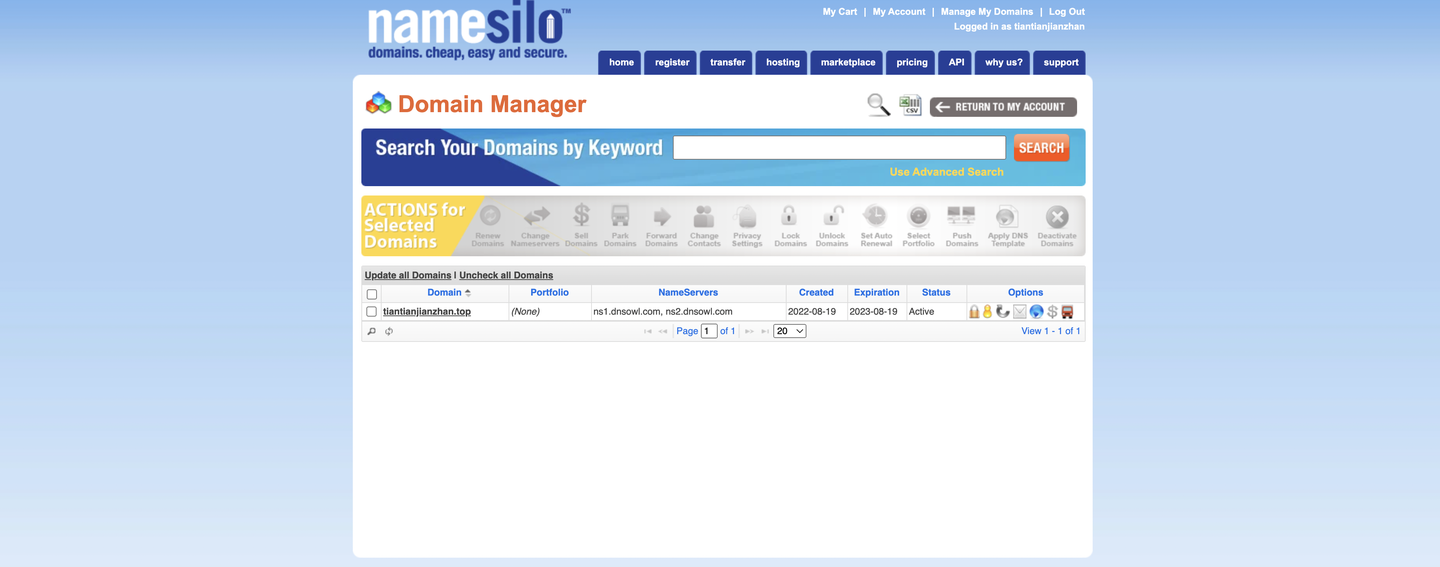Image resolution: width=1440 pixels, height=567 pixels.
Task: Open the pricing tab
Action: tap(911, 63)
